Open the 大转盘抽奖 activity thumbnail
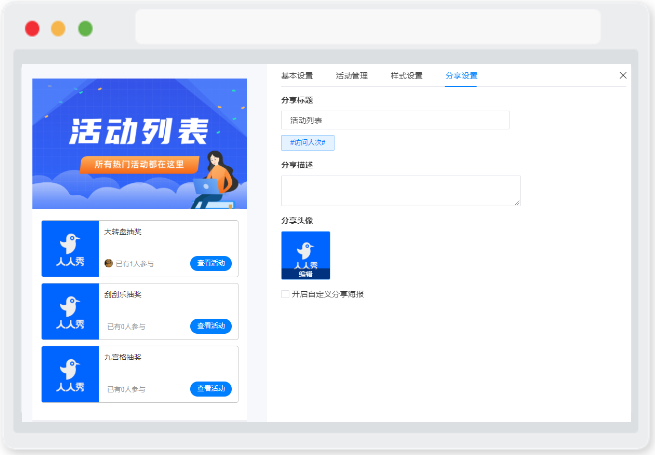Image resolution: width=655 pixels, height=455 pixels. click(x=70, y=249)
